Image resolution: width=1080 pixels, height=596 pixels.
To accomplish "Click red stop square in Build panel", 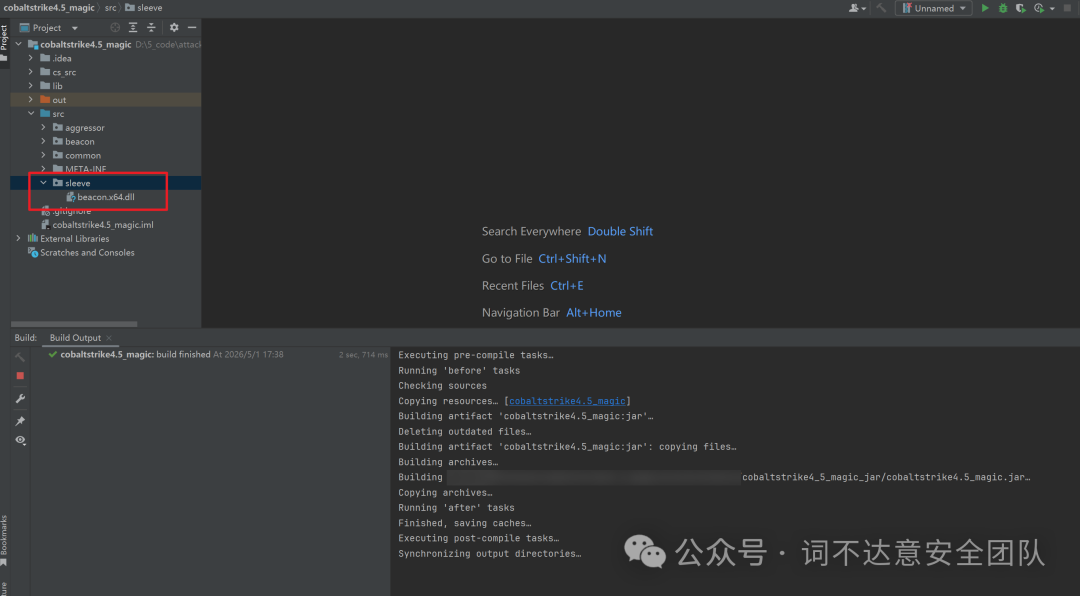I will [x=20, y=376].
